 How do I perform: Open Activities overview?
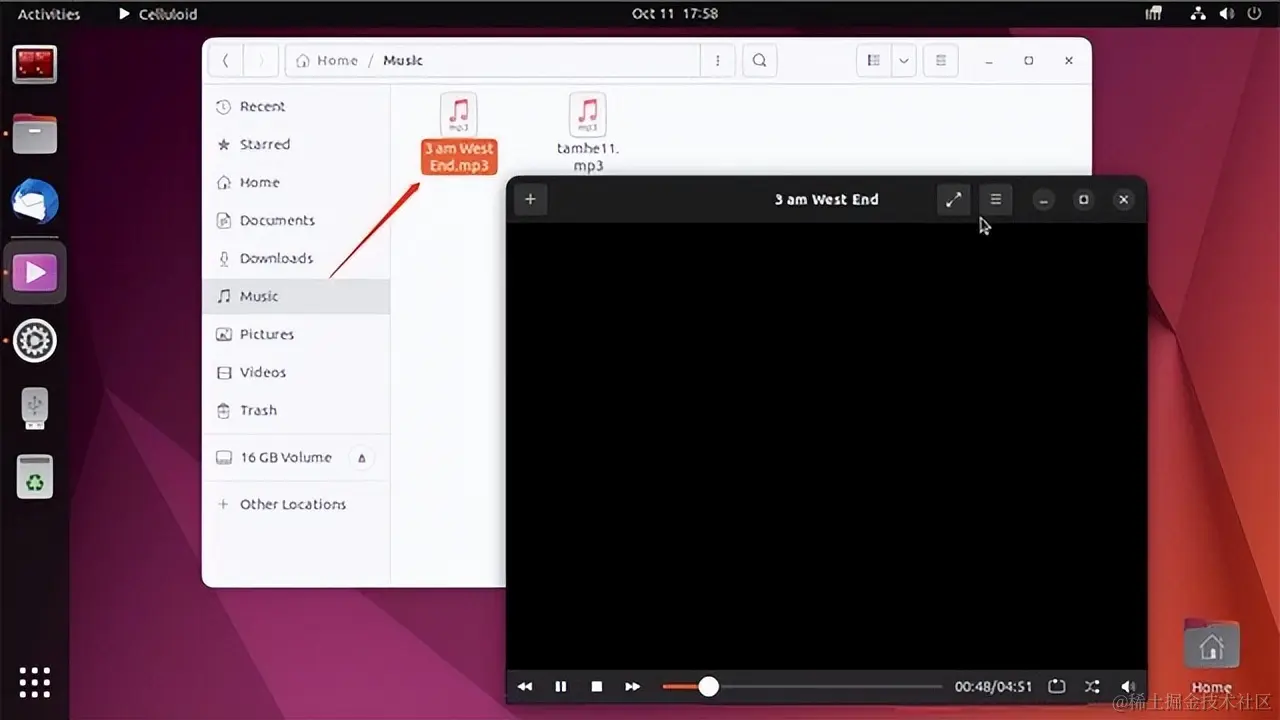click(x=49, y=14)
